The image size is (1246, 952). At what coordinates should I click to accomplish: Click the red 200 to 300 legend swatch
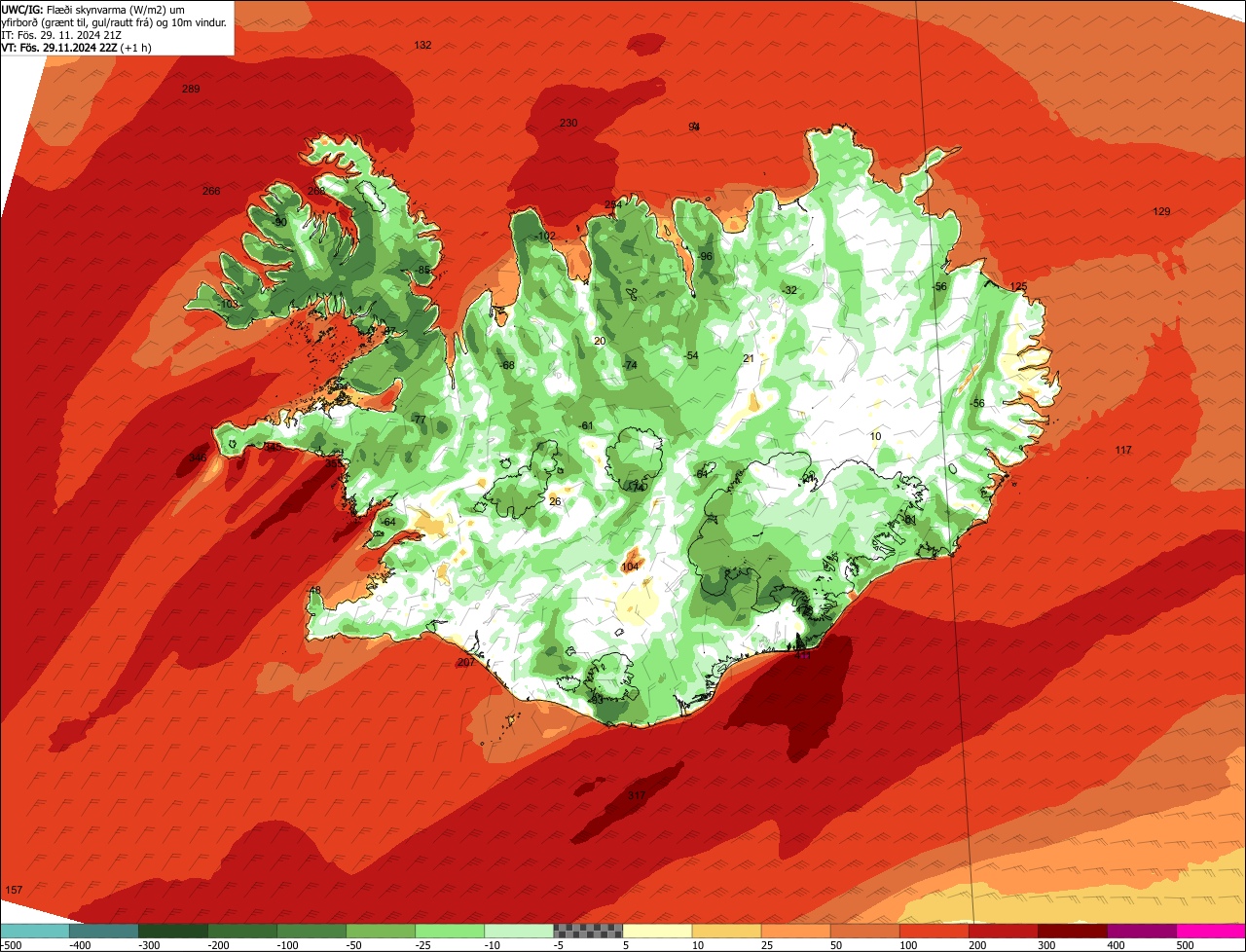[1003, 931]
